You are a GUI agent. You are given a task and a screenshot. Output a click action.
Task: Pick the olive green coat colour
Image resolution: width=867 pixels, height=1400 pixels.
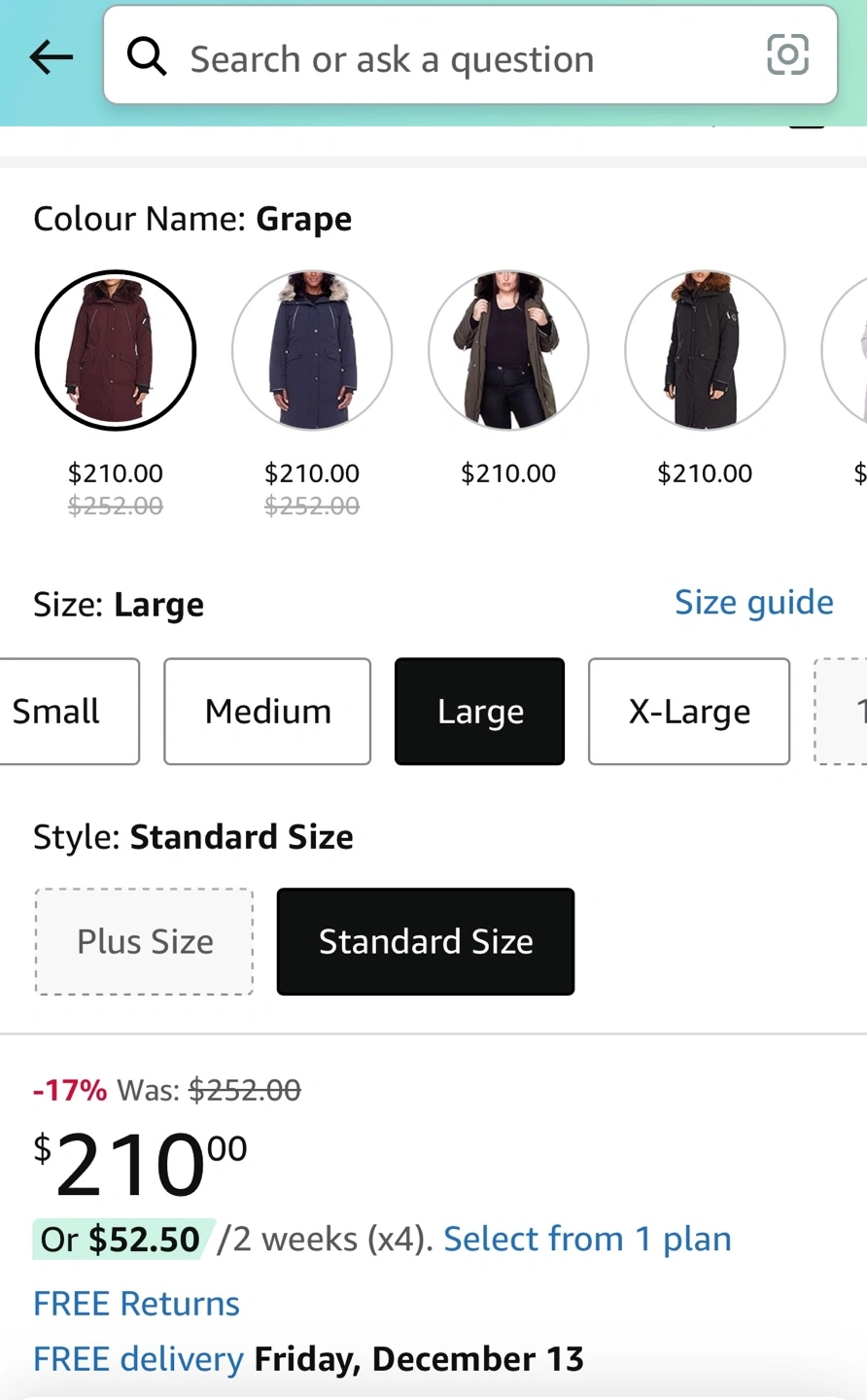coord(508,350)
